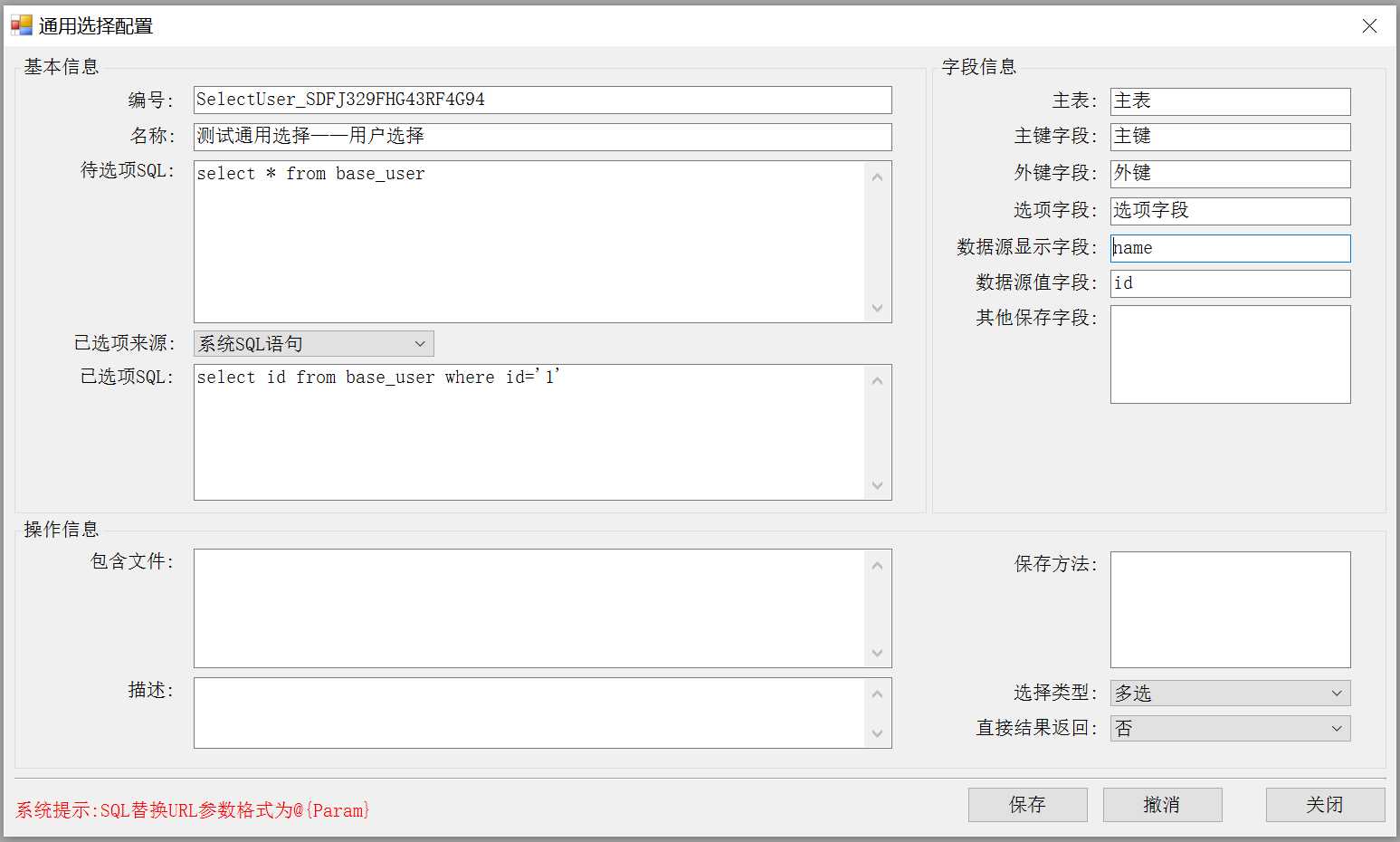
Task: Click the 操作信息 group title
Action: [x=62, y=530]
